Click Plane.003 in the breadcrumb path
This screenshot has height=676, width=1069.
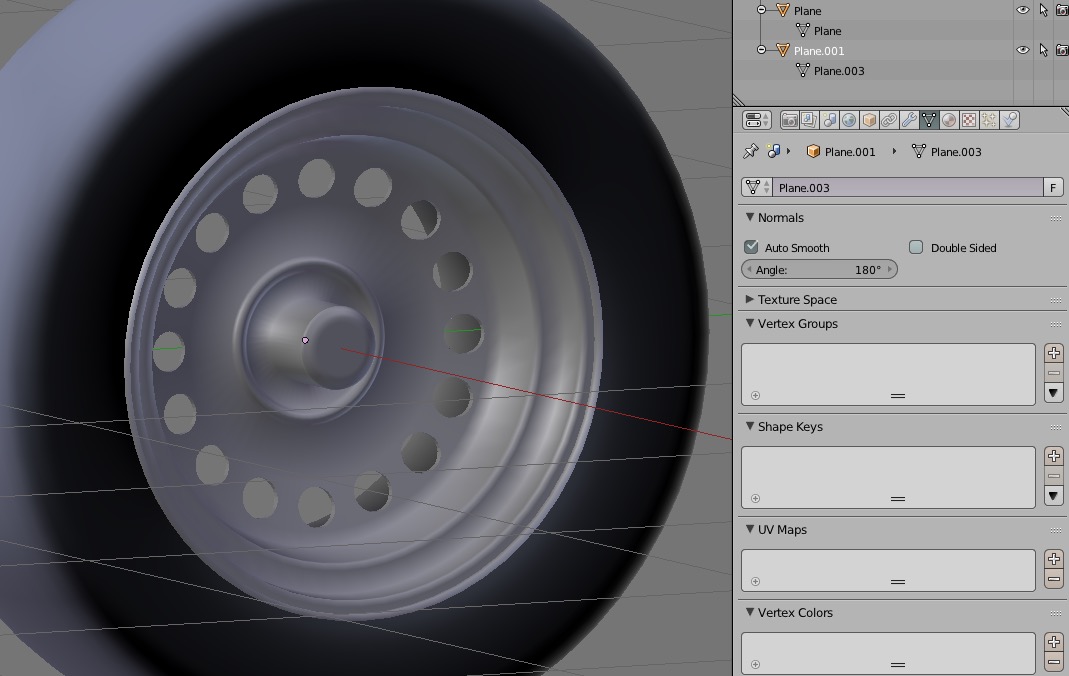click(956, 152)
